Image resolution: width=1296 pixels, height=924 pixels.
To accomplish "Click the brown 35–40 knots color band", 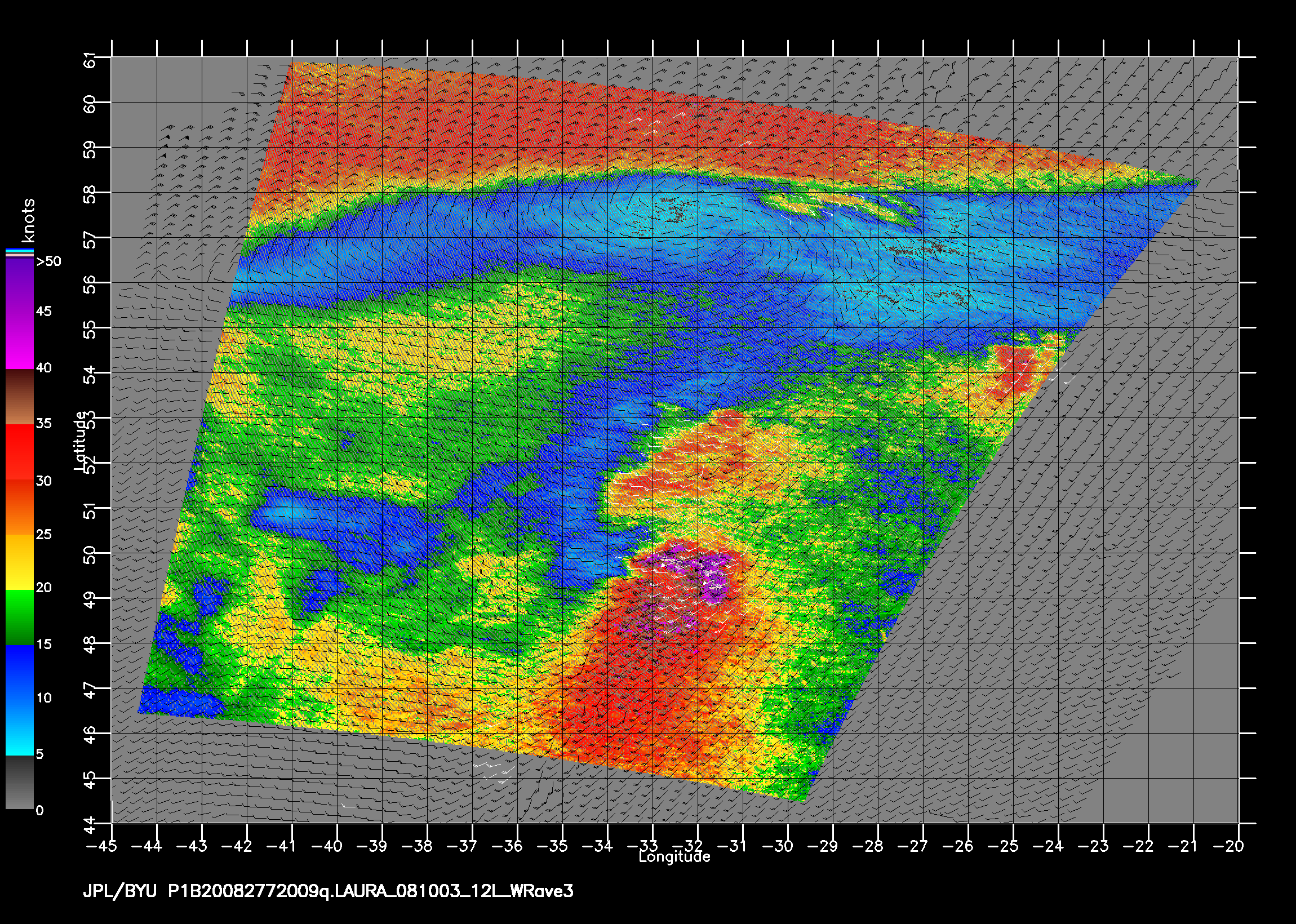I will point(19,397).
